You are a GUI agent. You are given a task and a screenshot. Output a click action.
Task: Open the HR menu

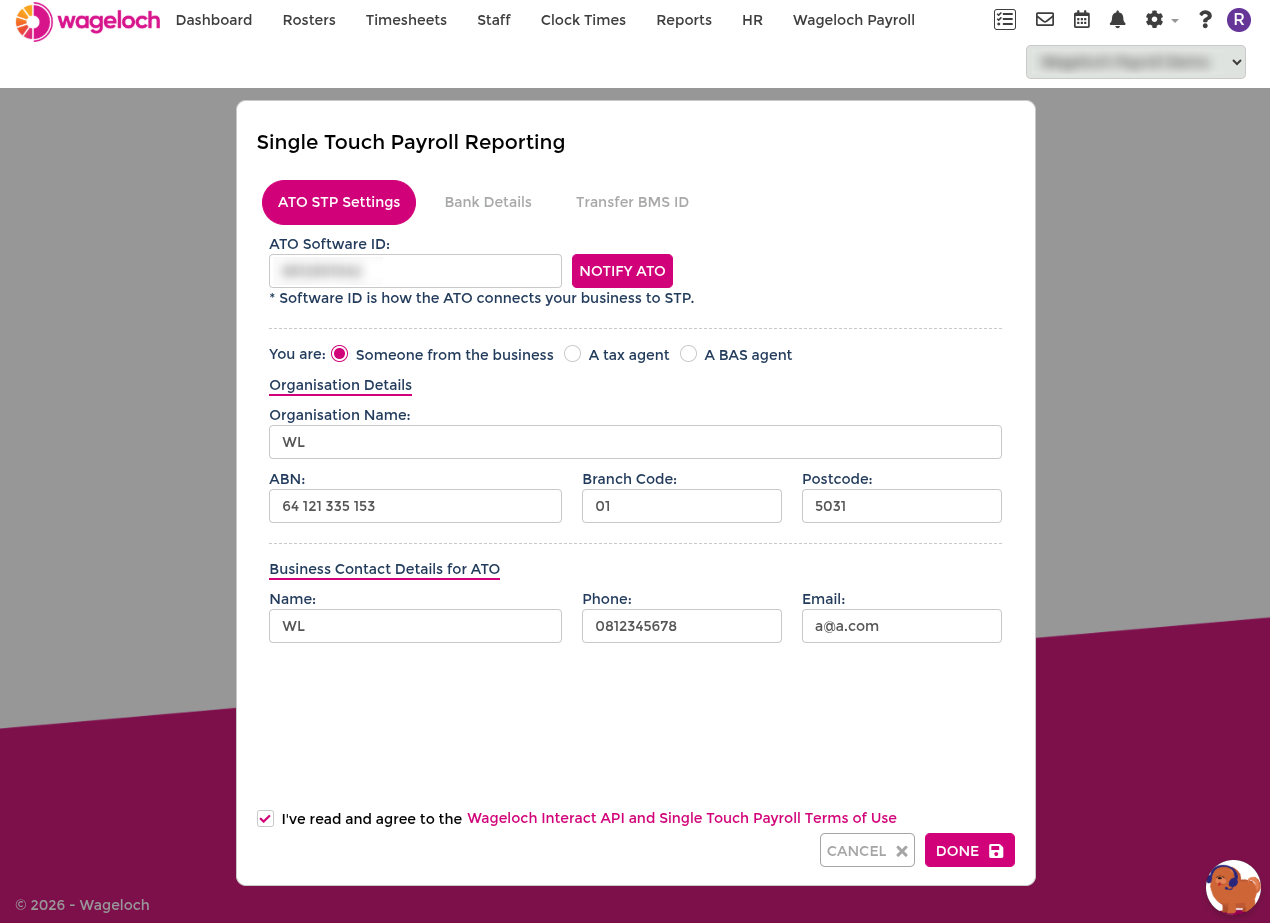752,20
